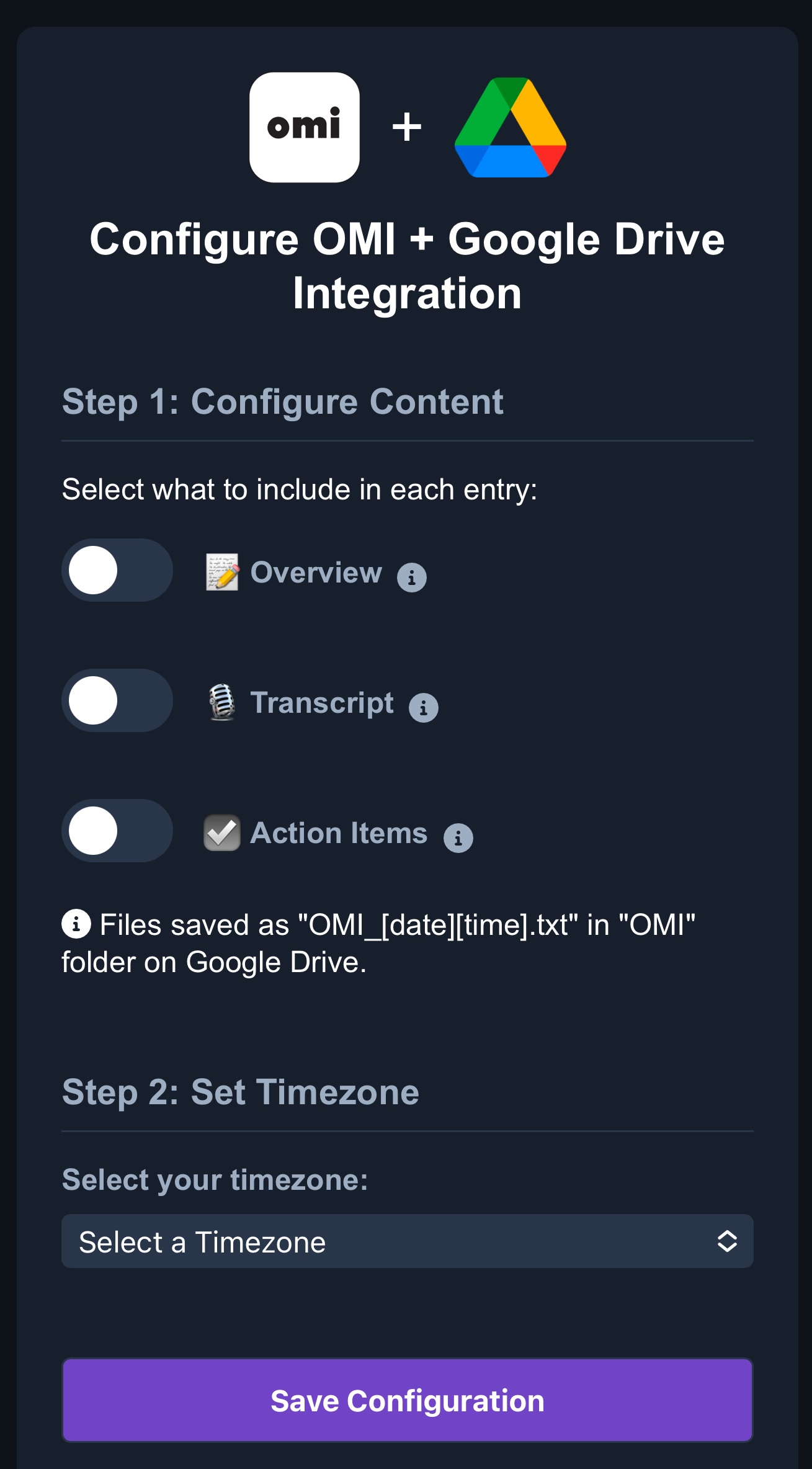Viewport: 812px width, 1469px height.
Task: Enable the Transcript toggle
Action: point(117,700)
